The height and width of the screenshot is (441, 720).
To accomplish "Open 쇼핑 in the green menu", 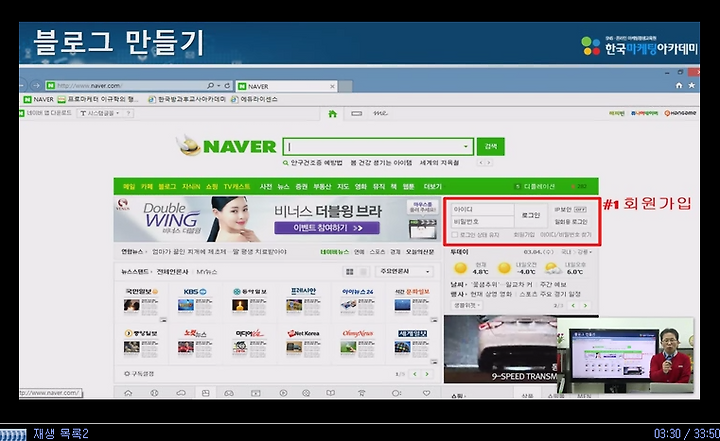I will tap(212, 187).
